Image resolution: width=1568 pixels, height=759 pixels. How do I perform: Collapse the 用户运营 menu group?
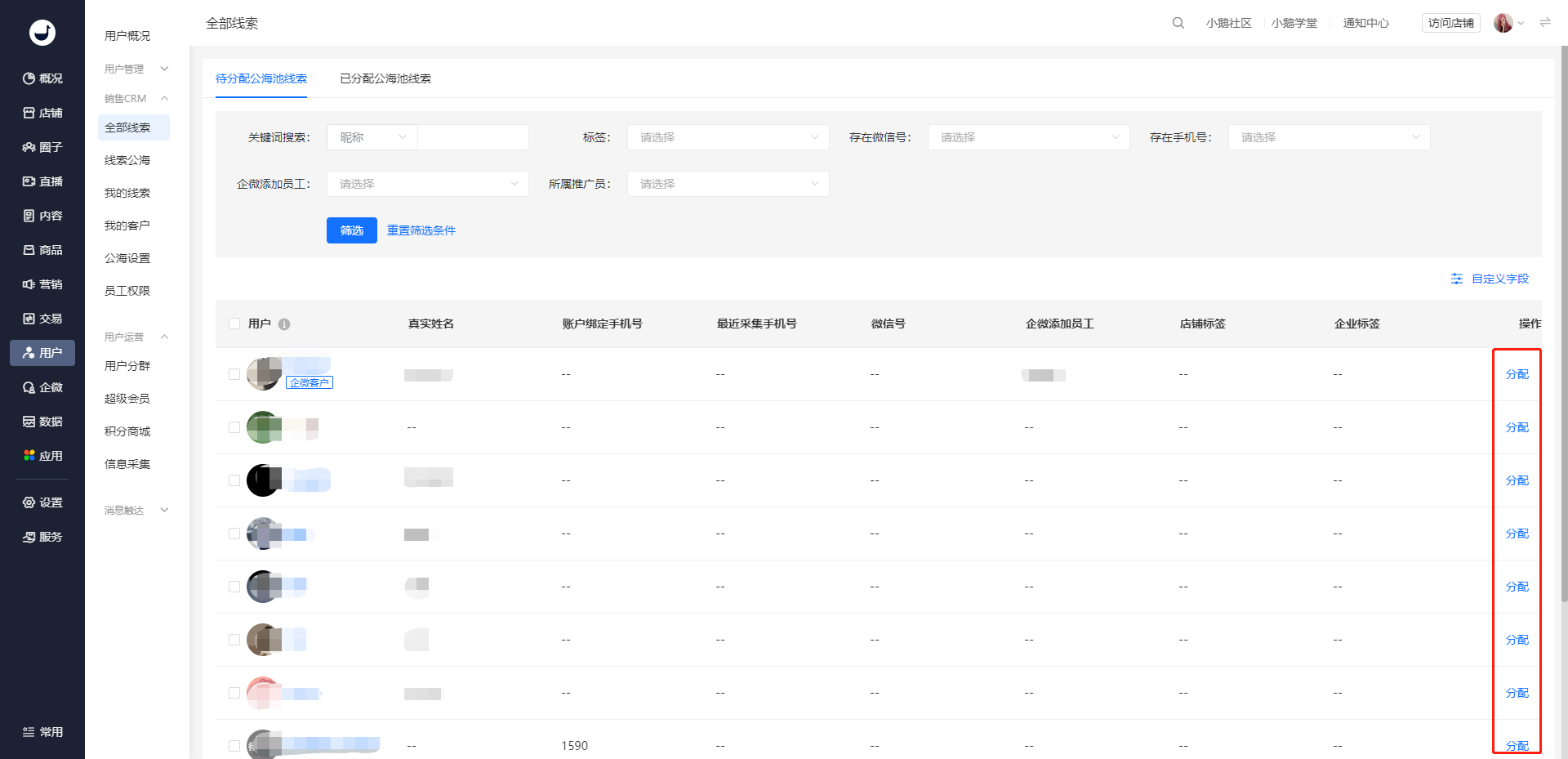[136, 337]
